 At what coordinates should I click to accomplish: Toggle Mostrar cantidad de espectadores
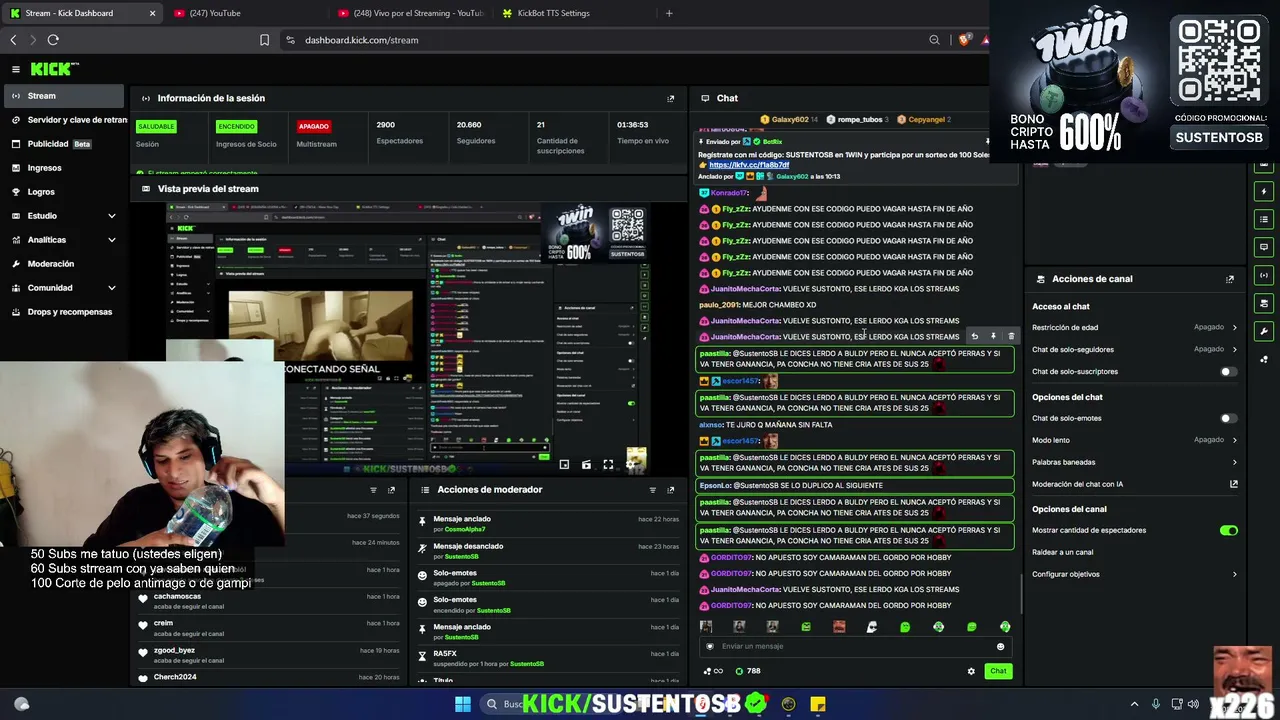1229,531
